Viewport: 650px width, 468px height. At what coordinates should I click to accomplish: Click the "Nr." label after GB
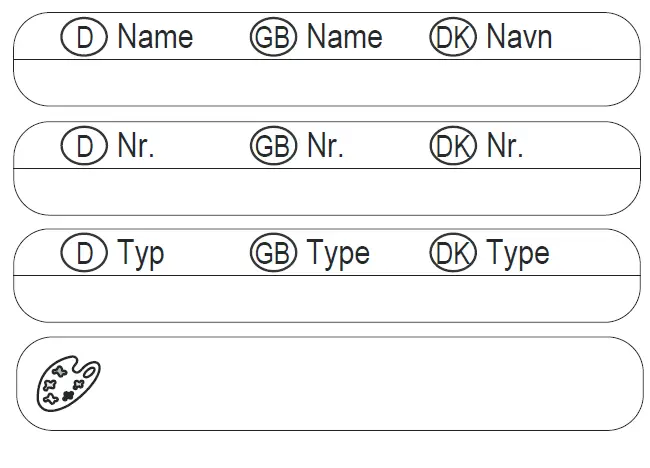(325, 147)
